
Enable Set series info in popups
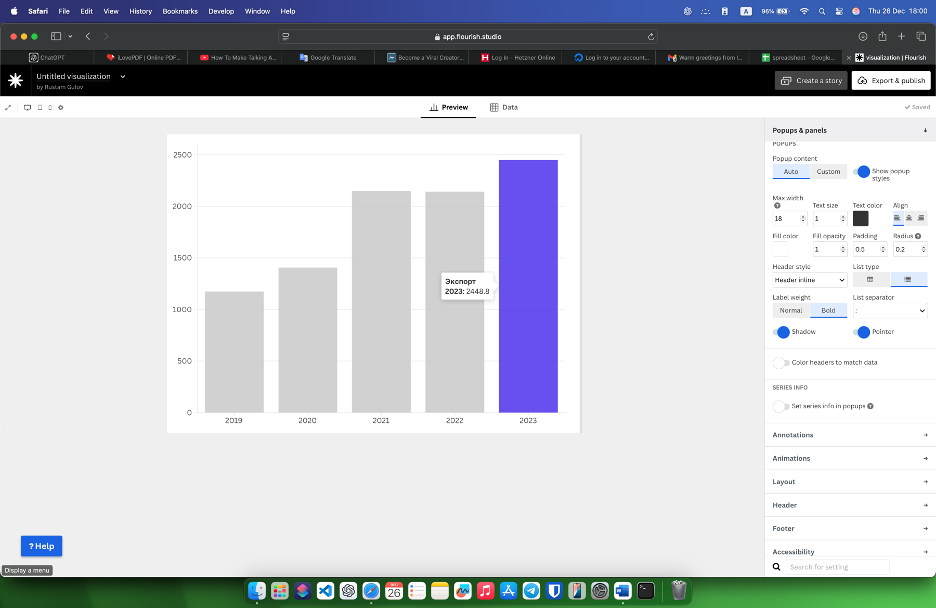click(x=781, y=406)
